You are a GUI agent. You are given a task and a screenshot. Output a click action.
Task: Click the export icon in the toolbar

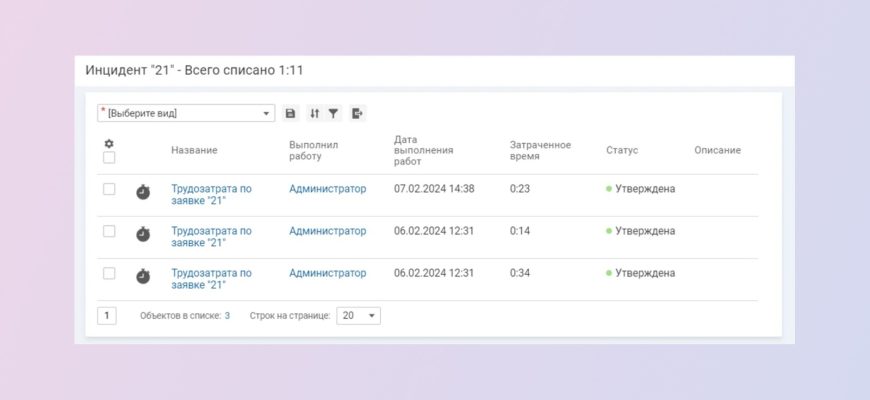click(357, 114)
